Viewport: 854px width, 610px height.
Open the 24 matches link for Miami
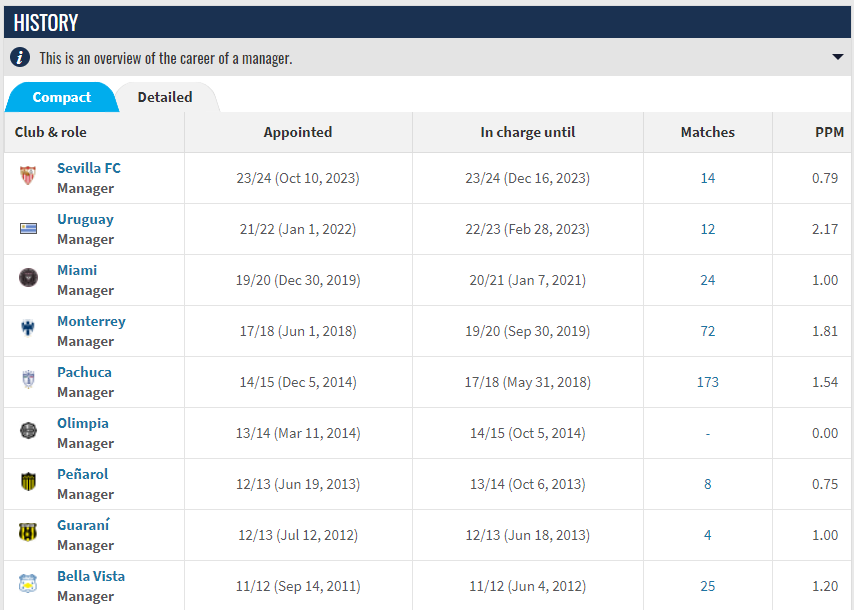708,280
